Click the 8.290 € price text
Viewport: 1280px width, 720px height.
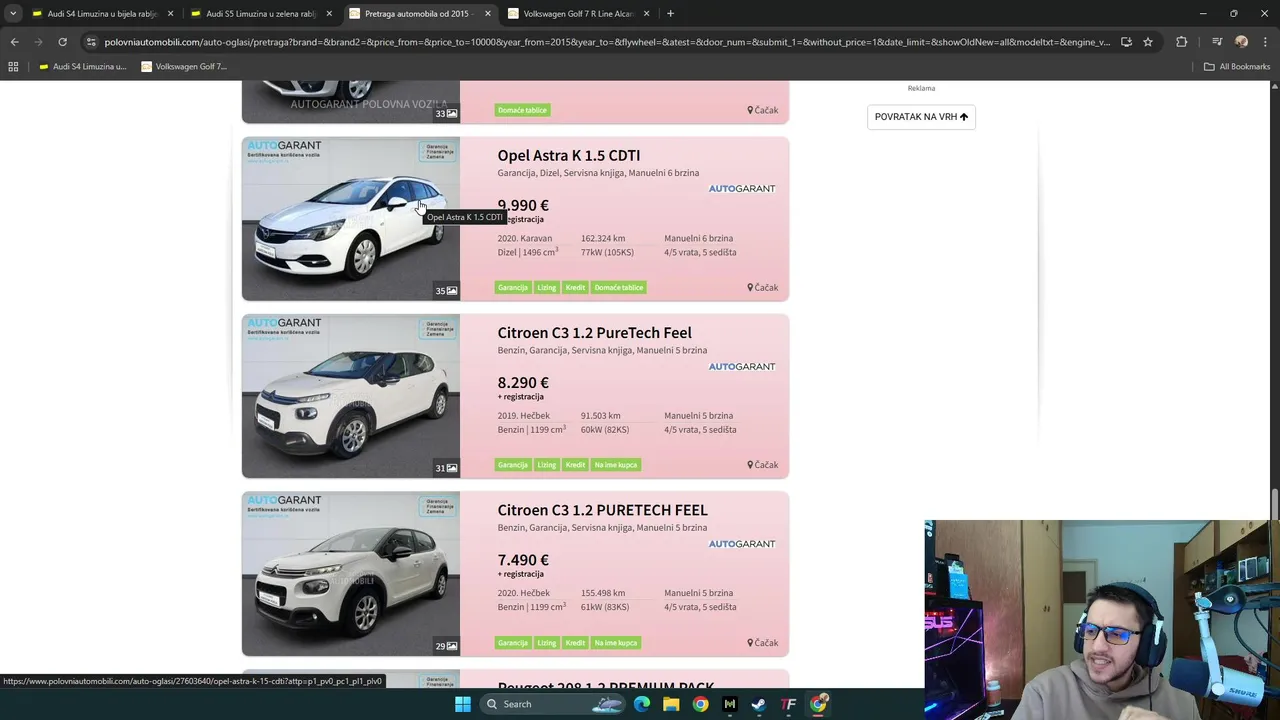pos(523,383)
